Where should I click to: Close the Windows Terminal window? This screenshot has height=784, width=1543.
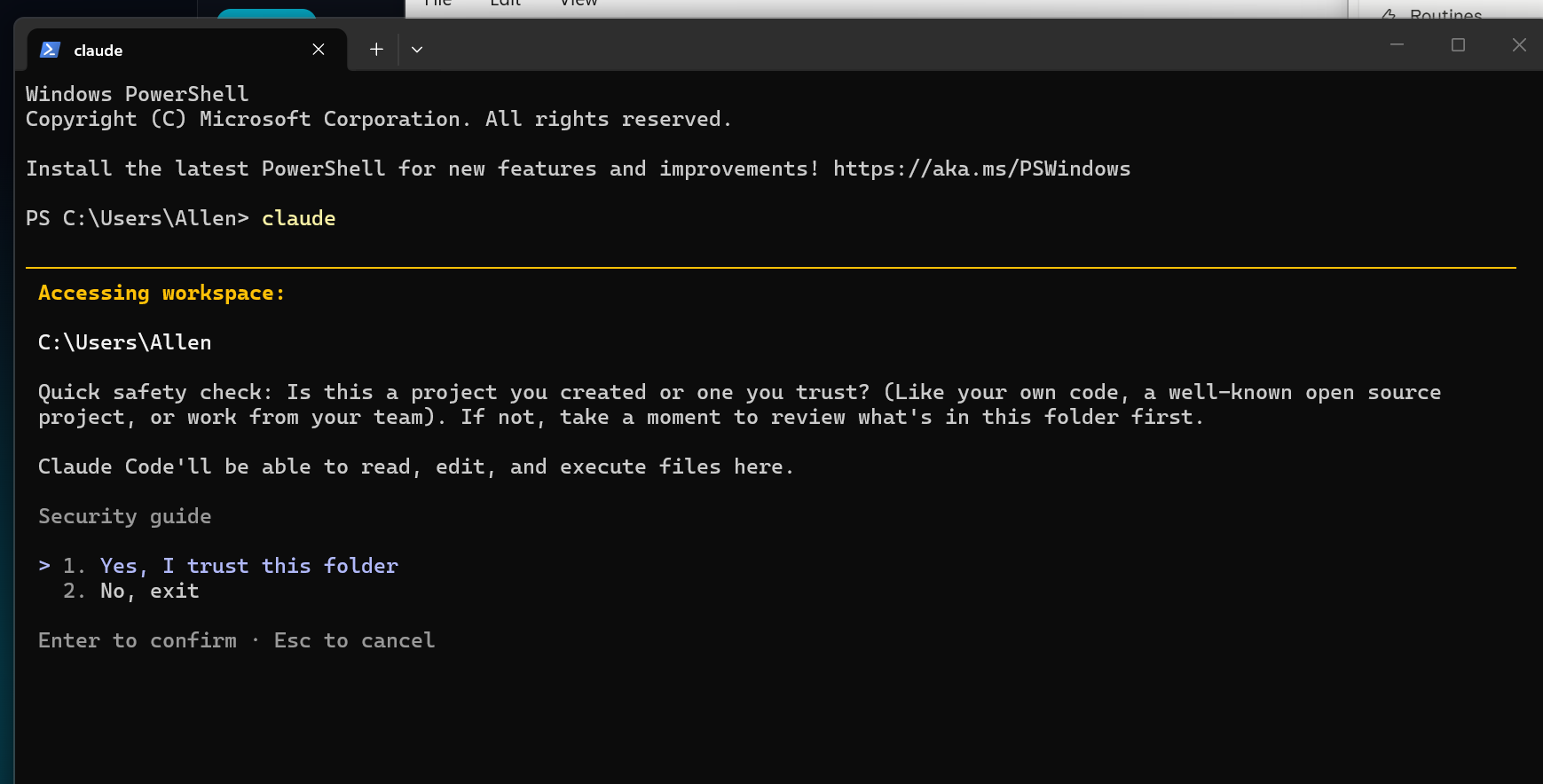[x=1519, y=44]
